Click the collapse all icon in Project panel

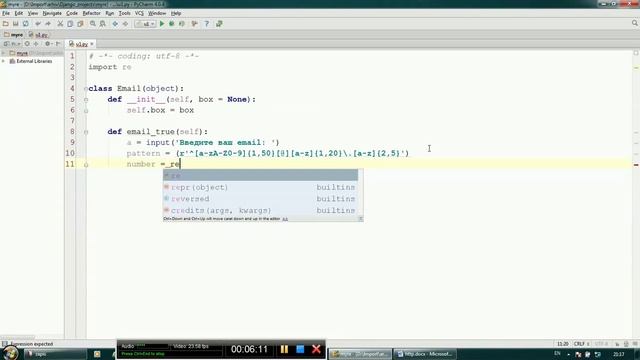click(x=36, y=44)
